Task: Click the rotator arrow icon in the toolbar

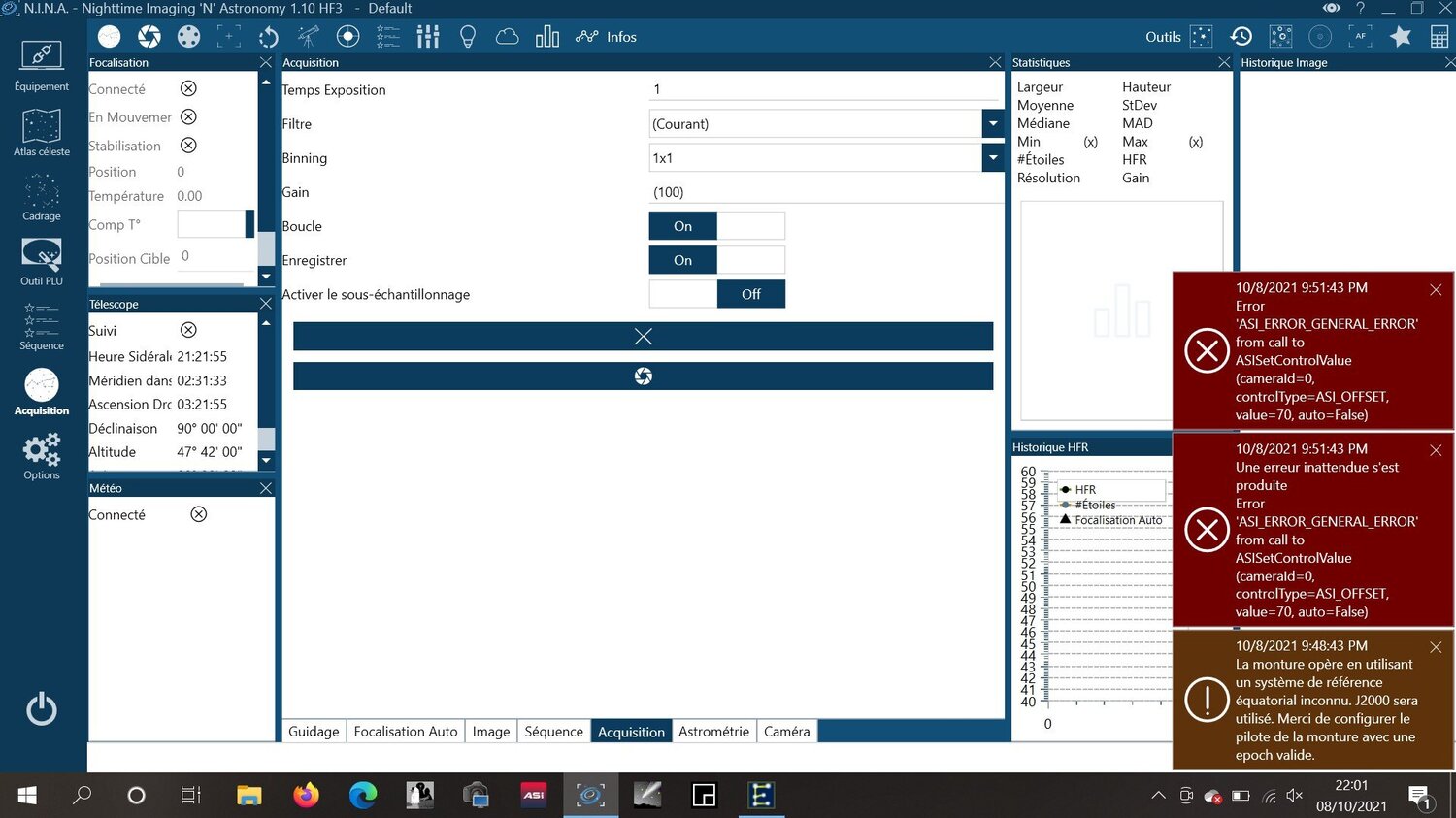Action: coord(269,37)
